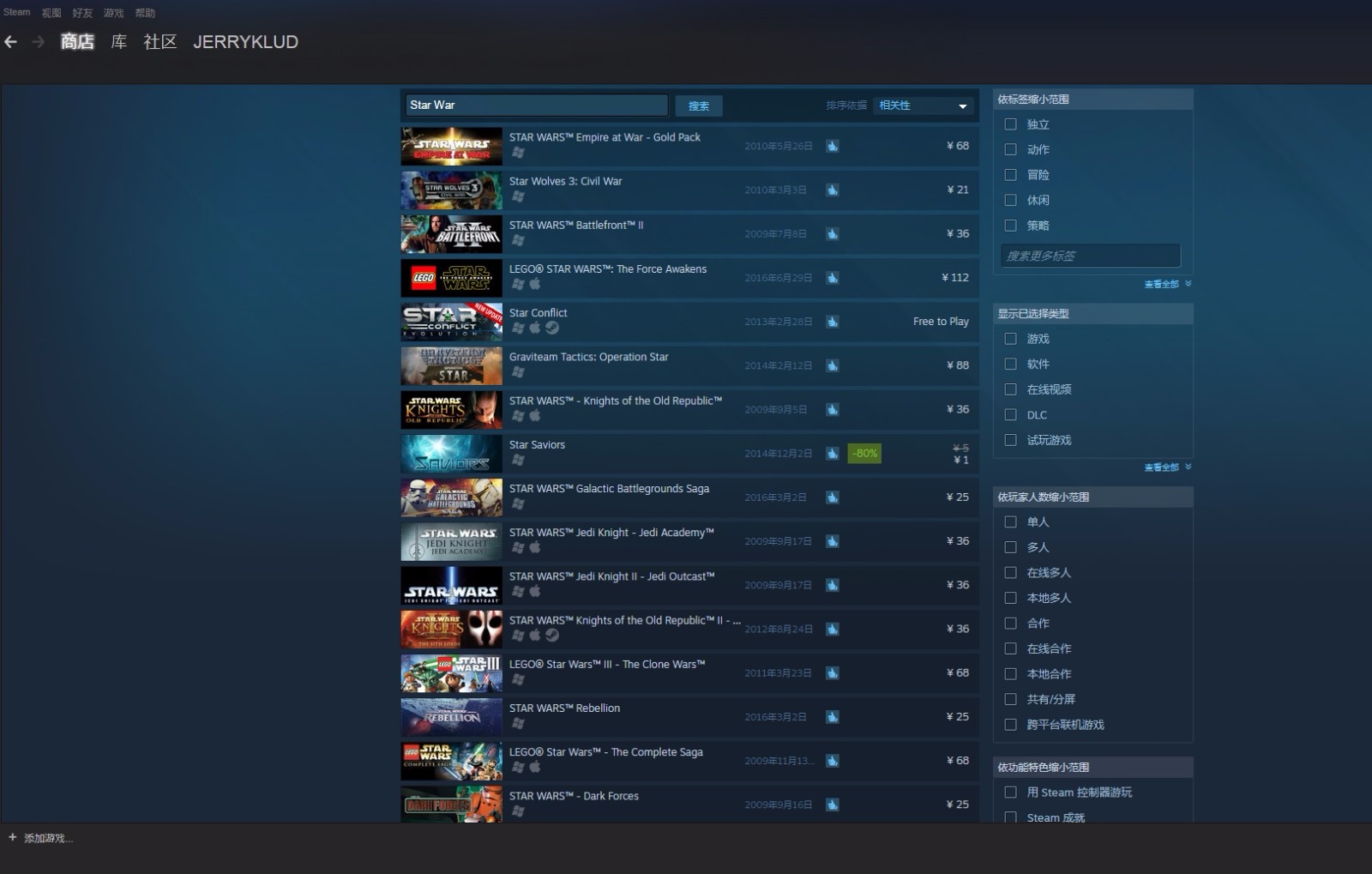The height and width of the screenshot is (874, 1372).
Task: Tick the 用 Steam 控制器游玩 filter
Action: tap(1011, 793)
